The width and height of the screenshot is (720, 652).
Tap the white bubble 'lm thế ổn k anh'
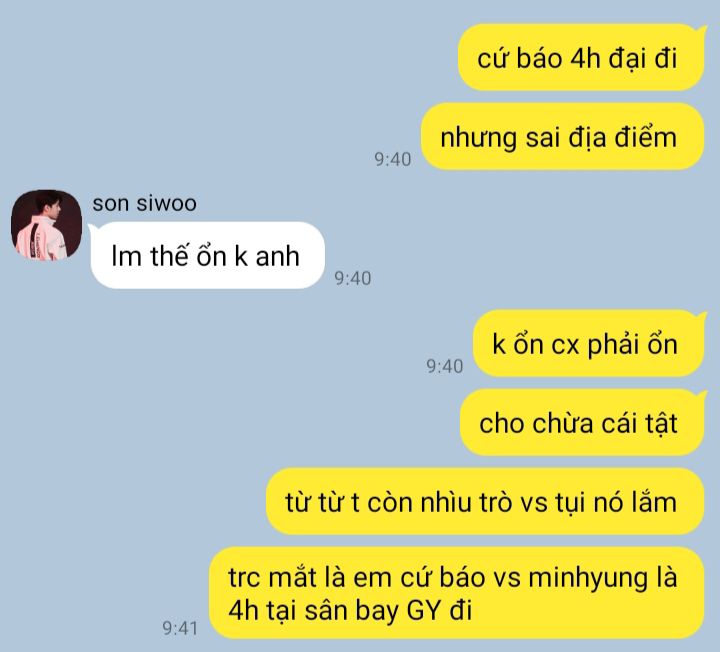[x=207, y=255]
